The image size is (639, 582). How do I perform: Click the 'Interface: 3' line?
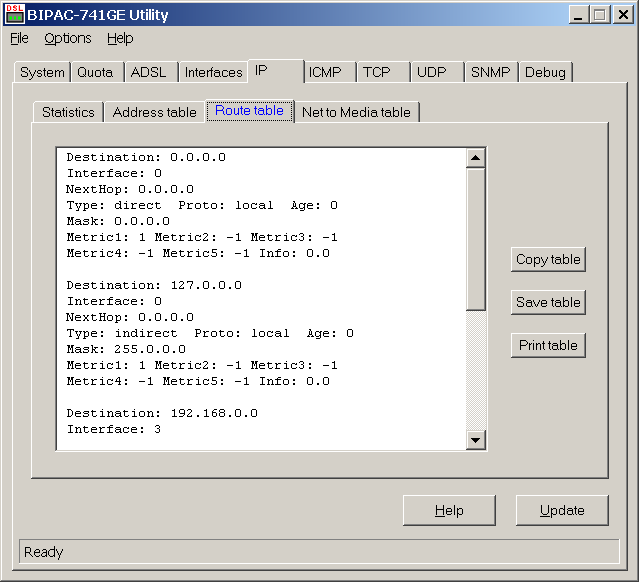114,429
